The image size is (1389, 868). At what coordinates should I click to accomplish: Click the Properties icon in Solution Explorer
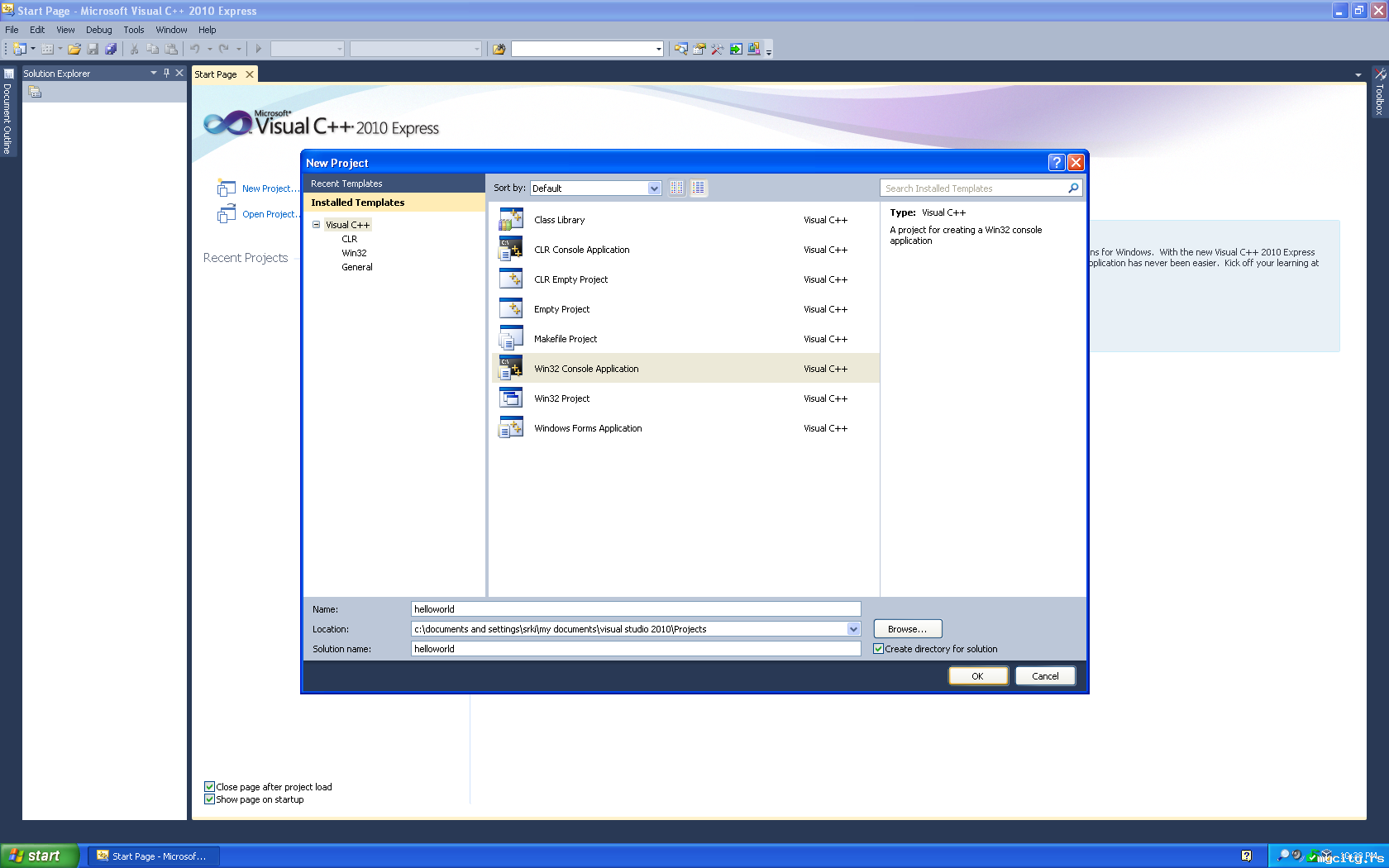(35, 92)
